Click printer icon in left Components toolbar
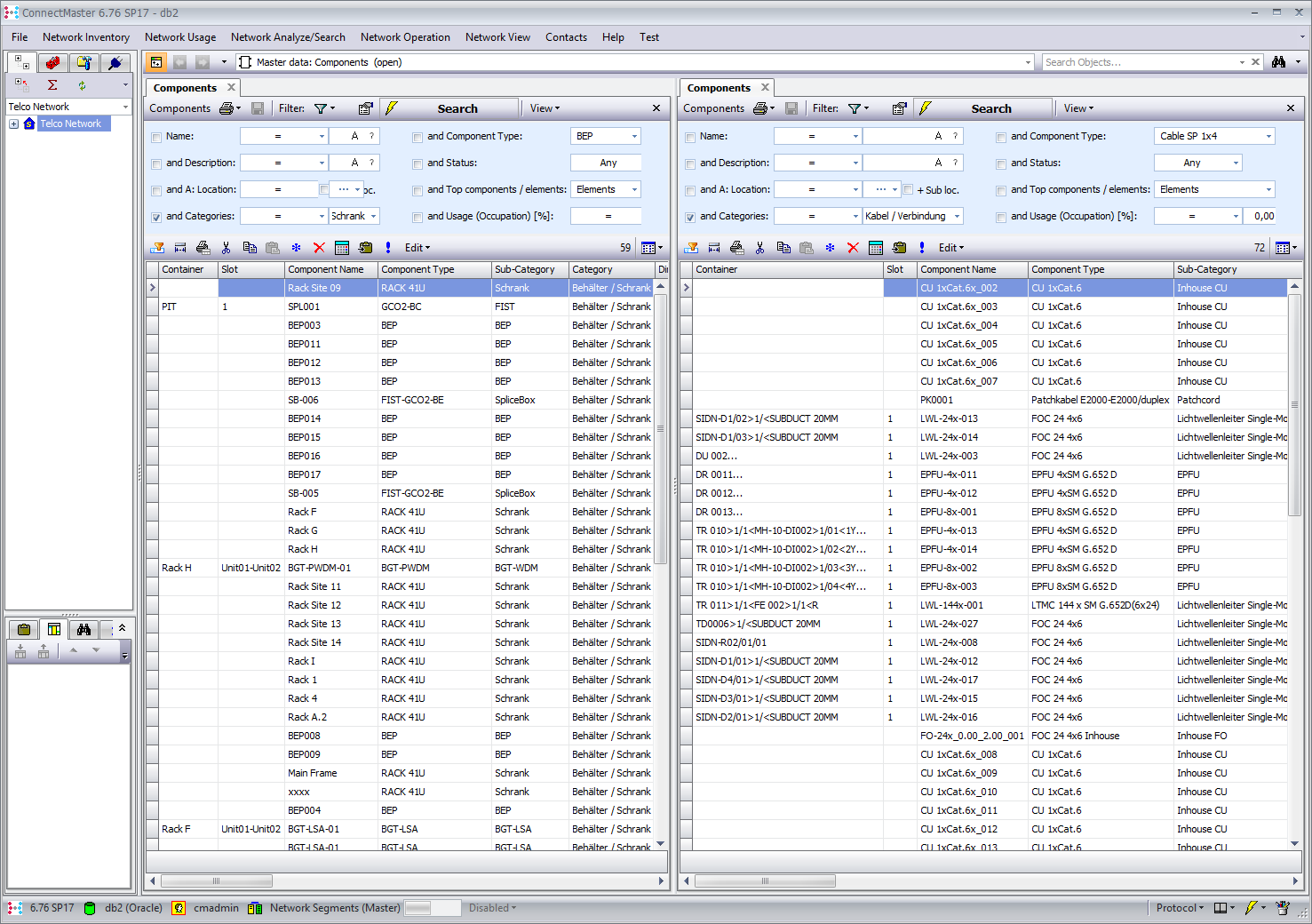Viewport: 1312px width, 924px height. point(227,108)
